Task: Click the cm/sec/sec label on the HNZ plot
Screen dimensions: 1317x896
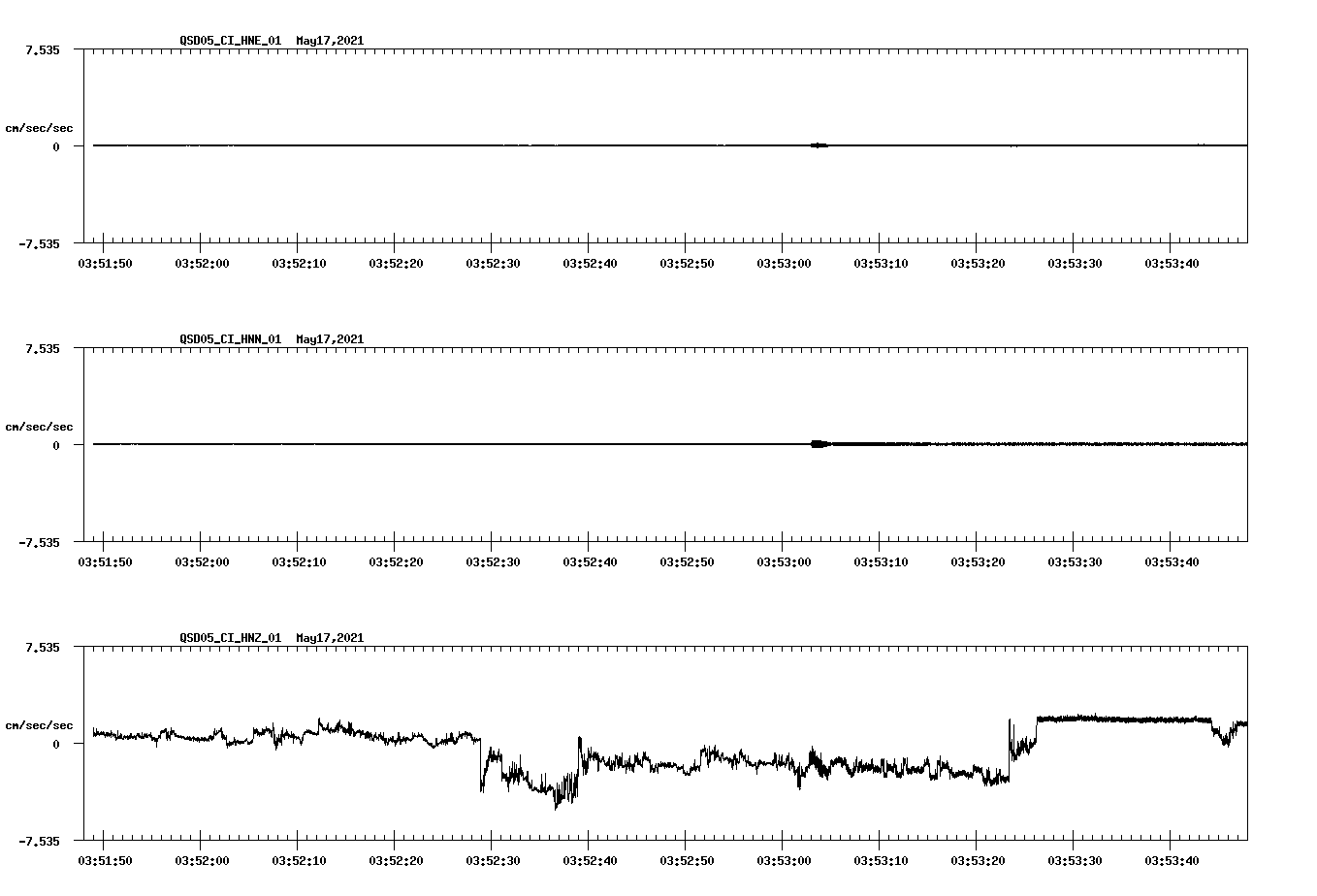Action: pyautogui.click(x=39, y=723)
